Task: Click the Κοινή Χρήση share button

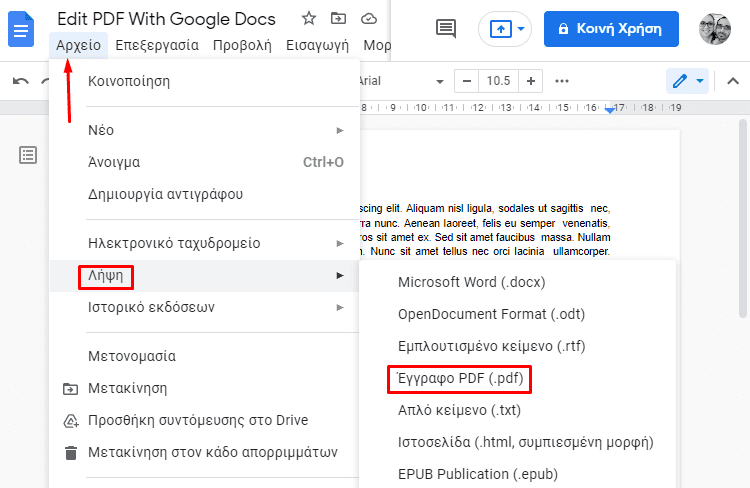Action: click(x=611, y=29)
